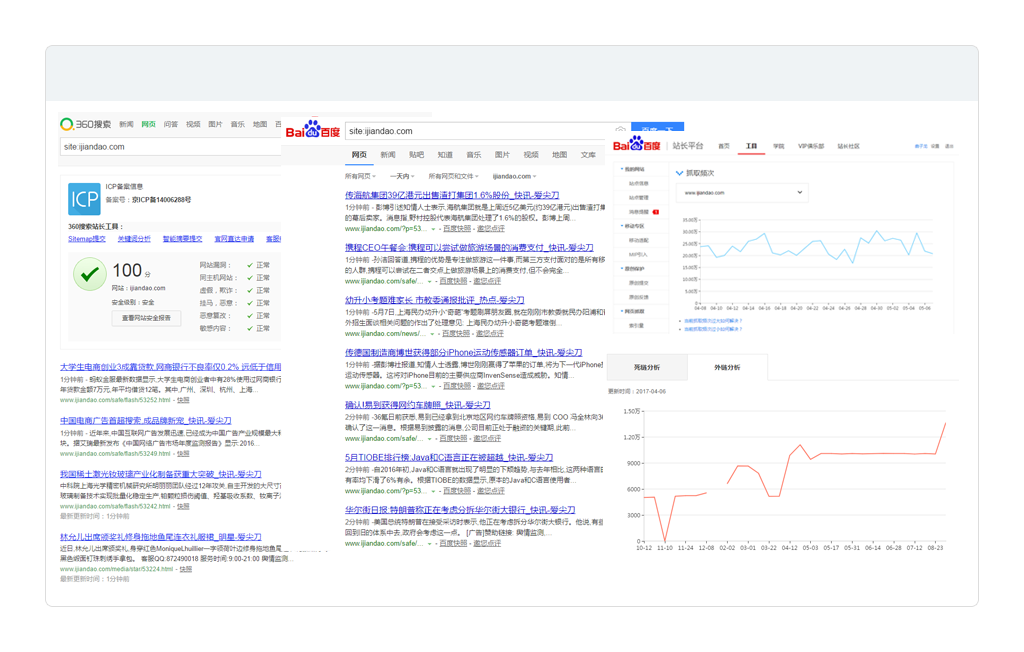The height and width of the screenshot is (652, 1024).
Task: Open 站点管理 in 站长平台 sidebar
Action: click(638, 197)
